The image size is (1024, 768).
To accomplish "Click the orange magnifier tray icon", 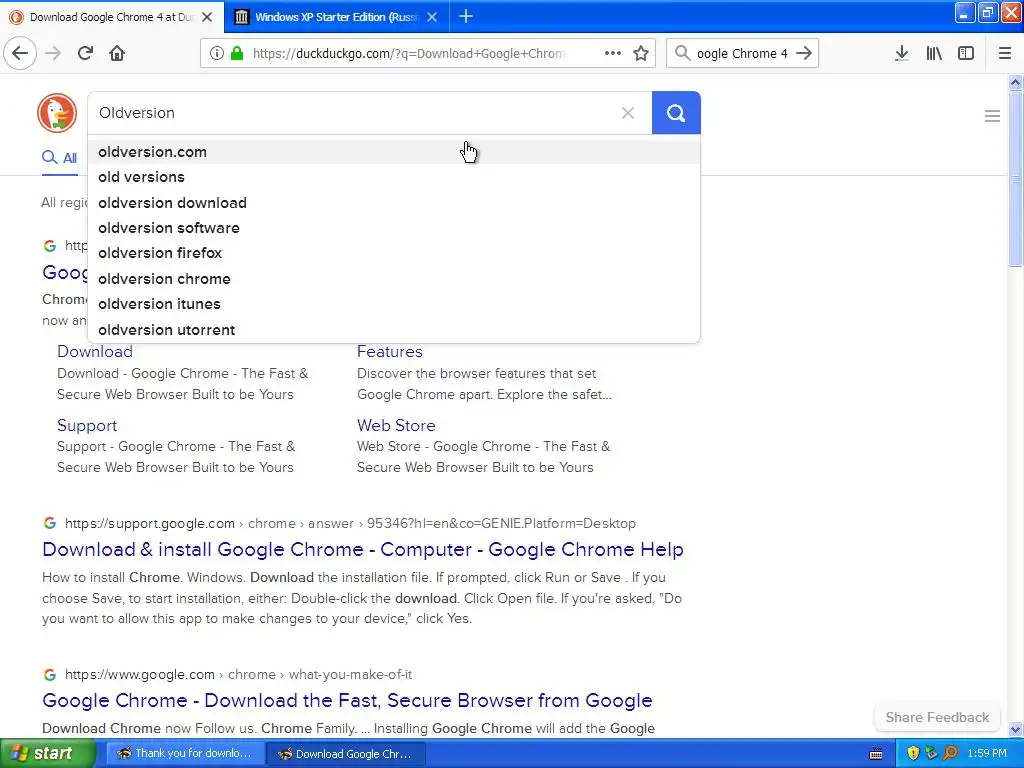I will pyautogui.click(x=950, y=753).
